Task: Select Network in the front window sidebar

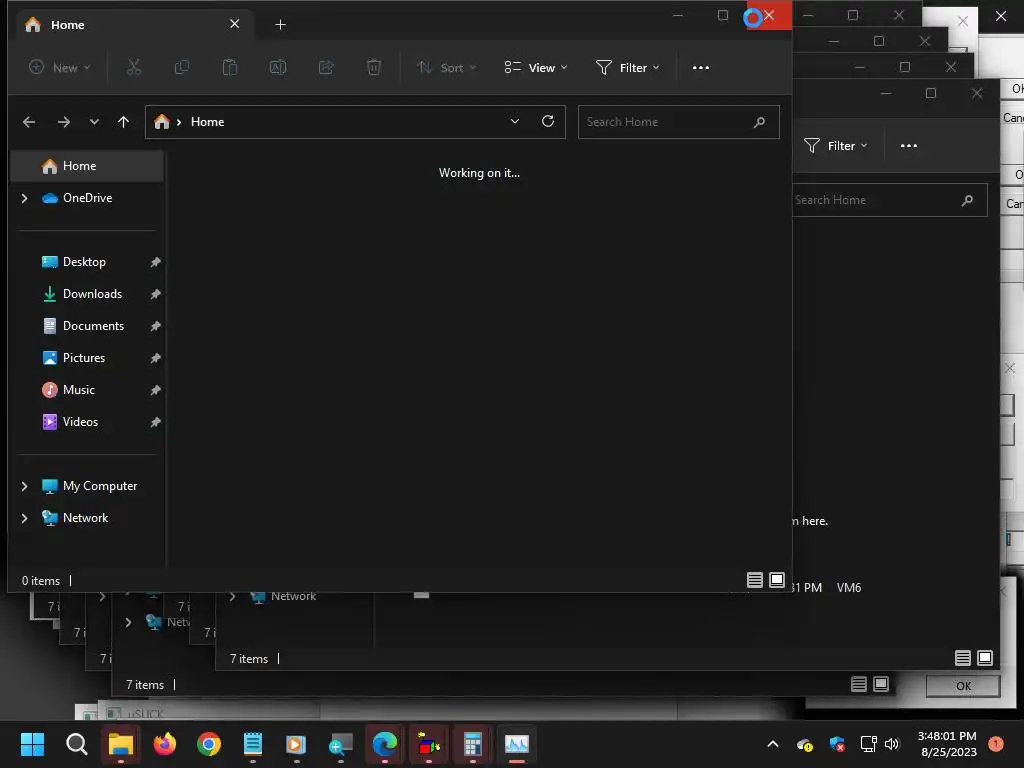Action: (87, 518)
